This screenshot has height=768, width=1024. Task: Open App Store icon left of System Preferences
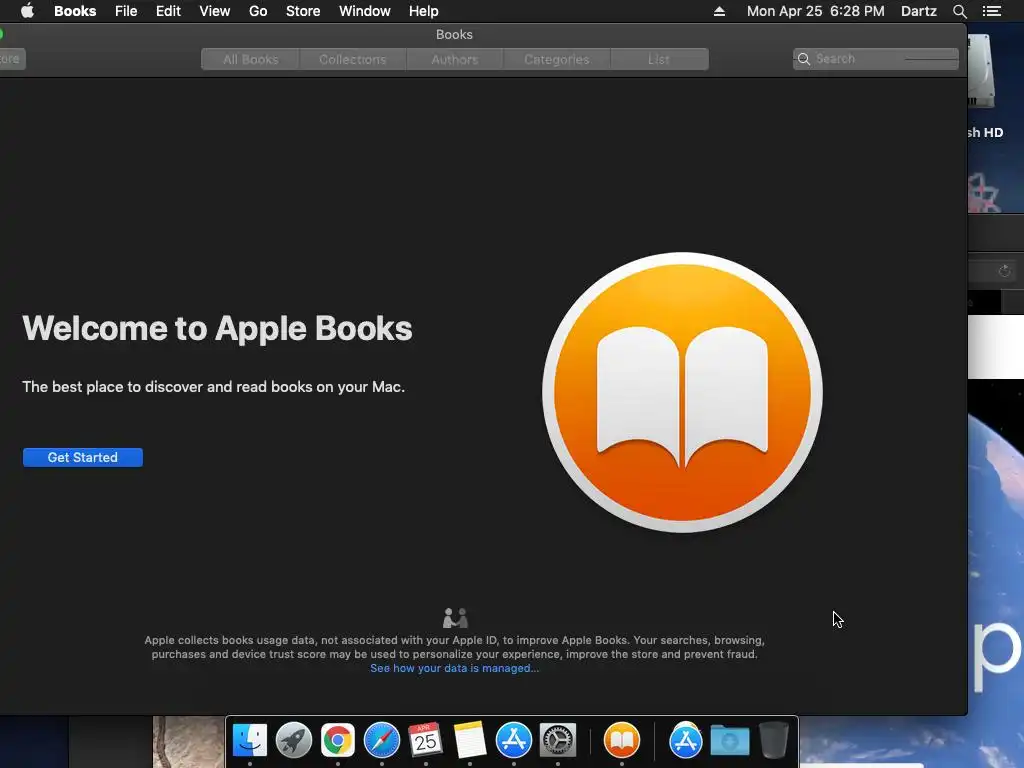click(x=514, y=741)
